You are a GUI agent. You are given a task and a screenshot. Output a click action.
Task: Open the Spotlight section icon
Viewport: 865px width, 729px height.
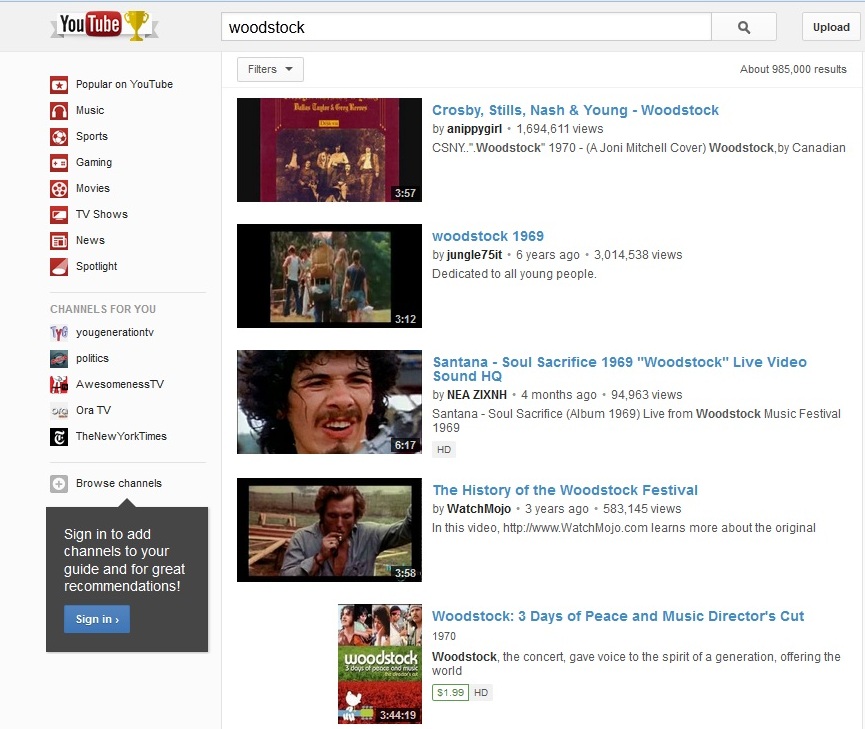tap(58, 266)
